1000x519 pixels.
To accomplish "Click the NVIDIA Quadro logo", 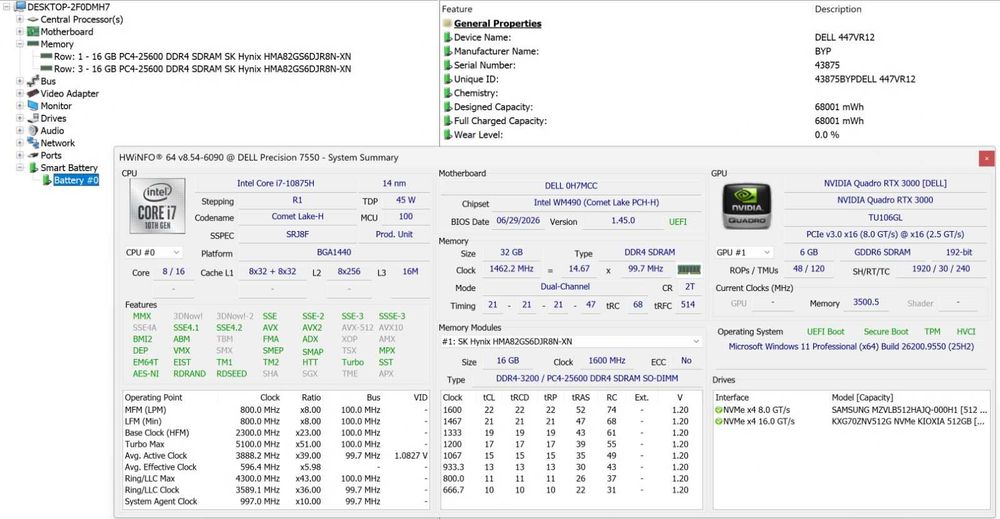I will (x=747, y=205).
